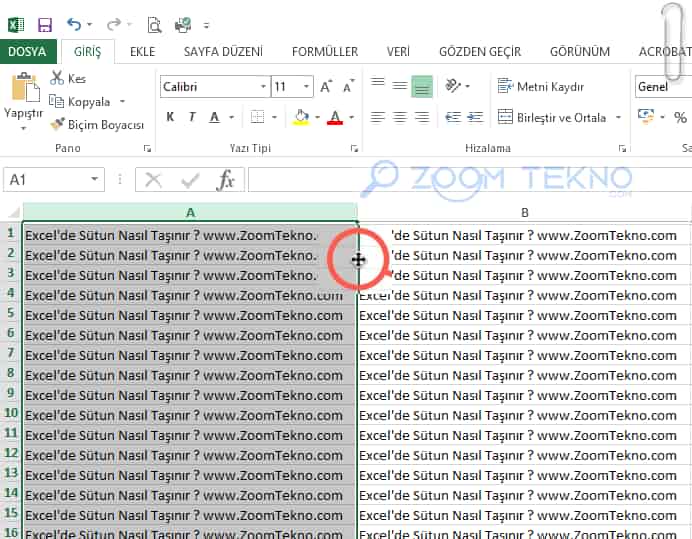Image resolution: width=692 pixels, height=539 pixels.
Task: Open Insert Function fx
Action: click(x=226, y=180)
